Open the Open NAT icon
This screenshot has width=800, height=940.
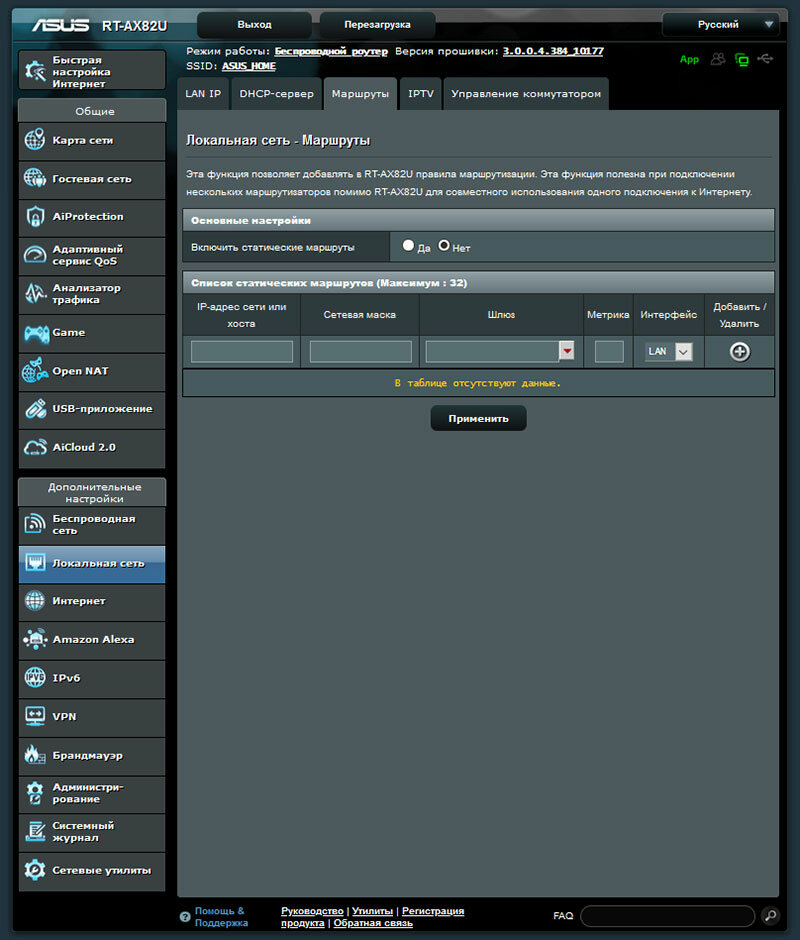[35, 370]
